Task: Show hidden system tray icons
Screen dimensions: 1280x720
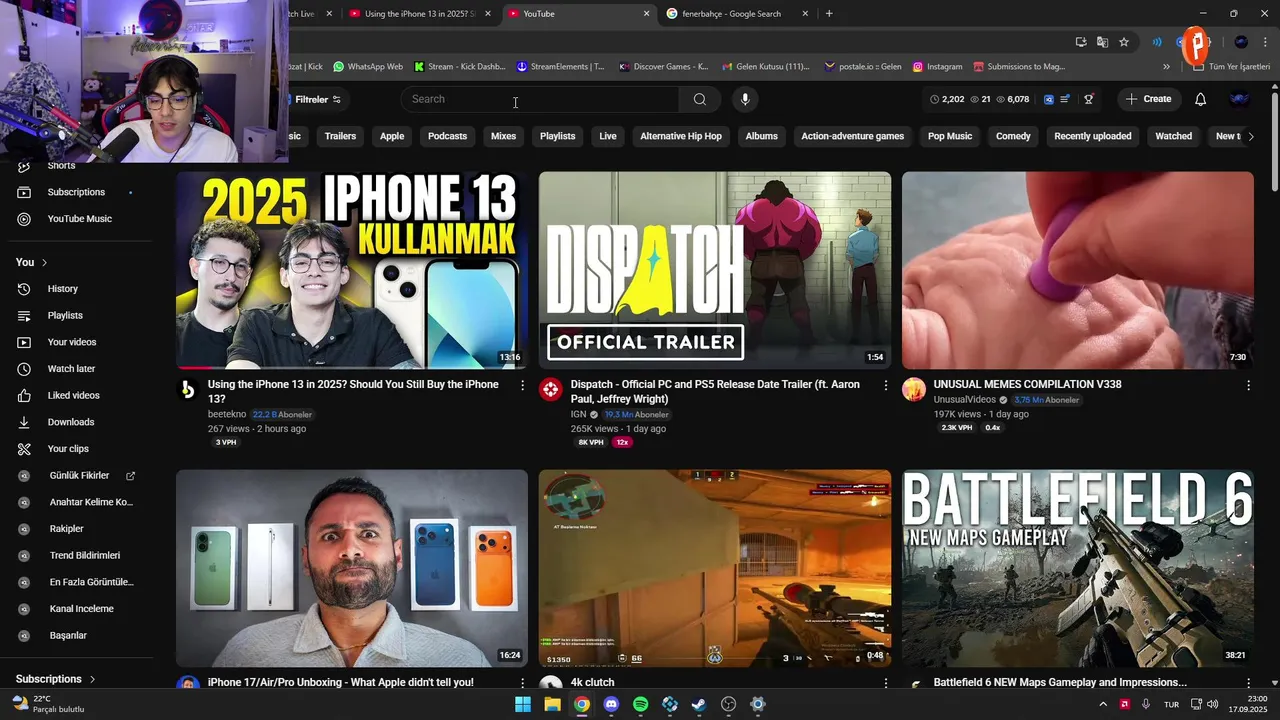Action: pos(1103,704)
